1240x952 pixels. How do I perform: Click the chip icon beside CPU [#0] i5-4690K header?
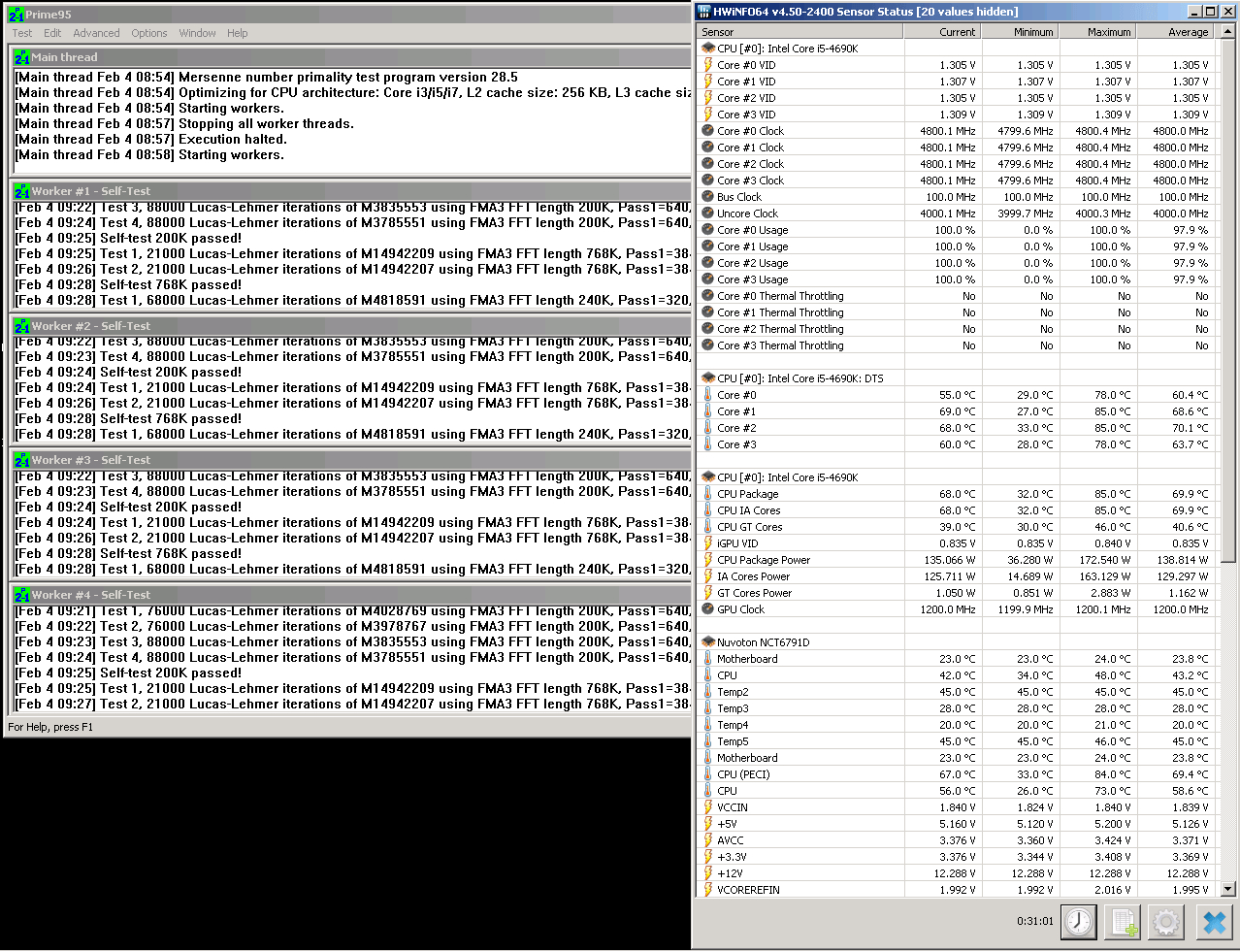708,49
